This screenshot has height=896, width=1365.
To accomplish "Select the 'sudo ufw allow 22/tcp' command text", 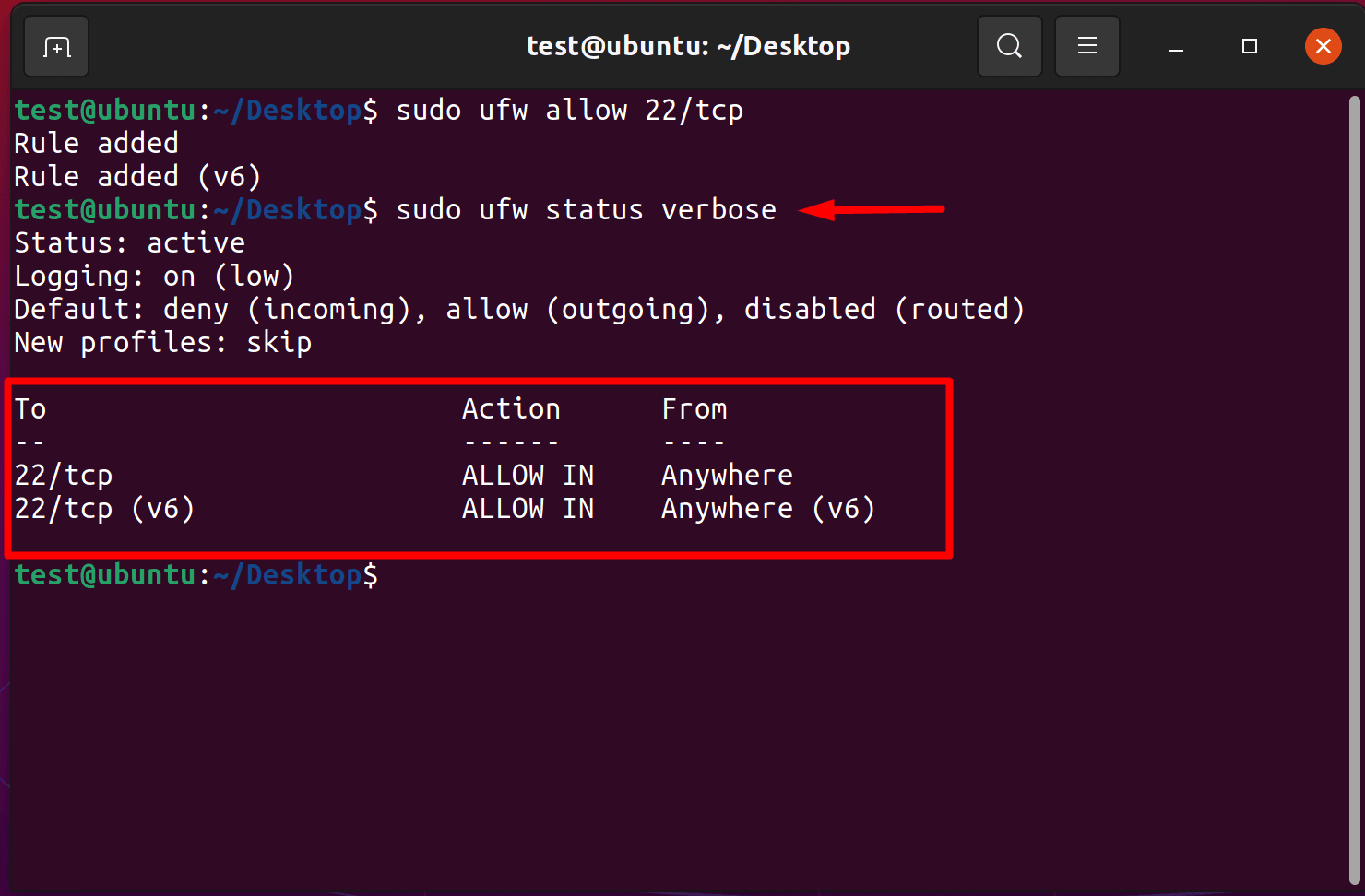I will (569, 110).
